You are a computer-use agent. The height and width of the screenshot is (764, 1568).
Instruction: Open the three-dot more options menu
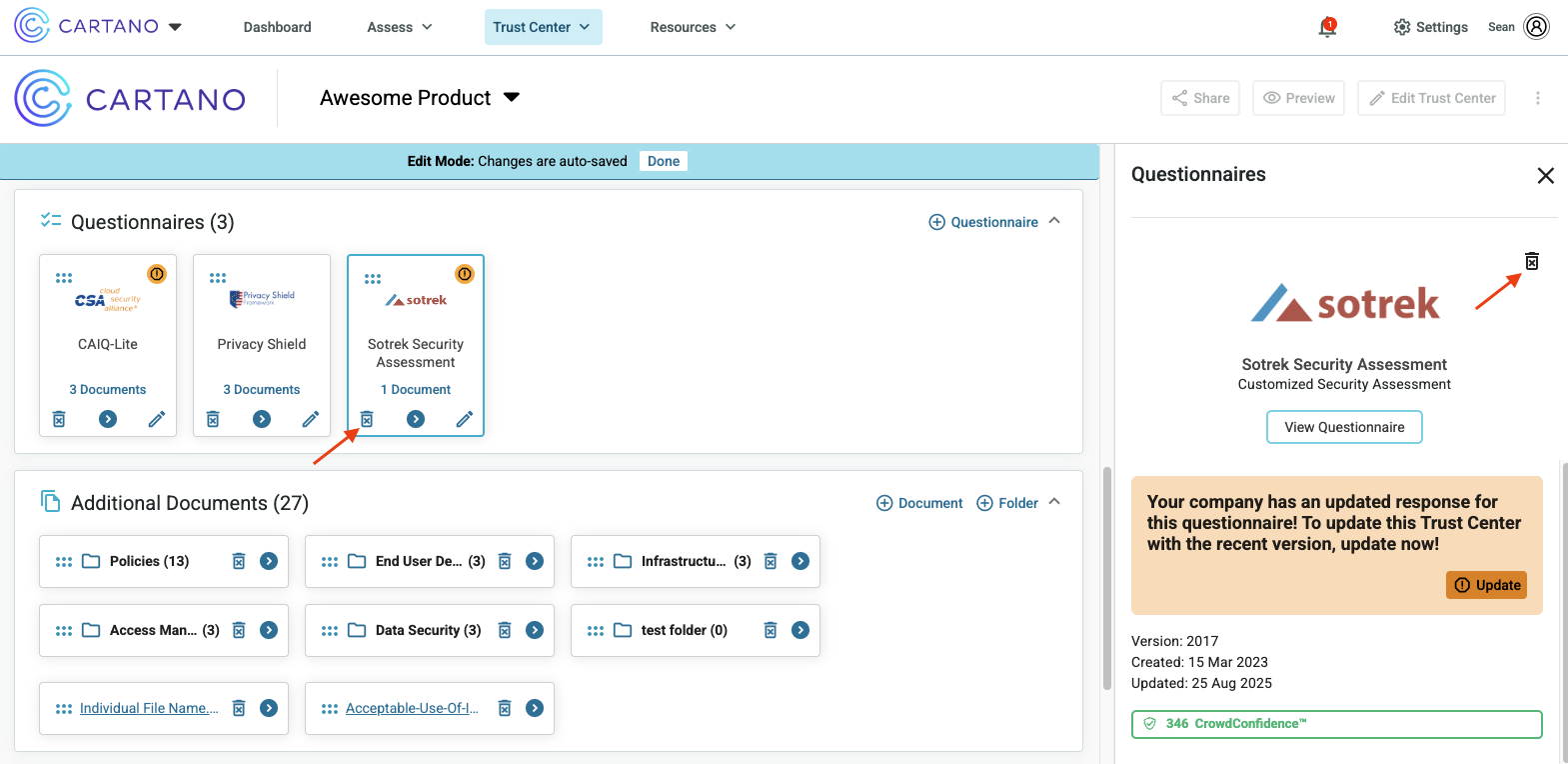pos(1538,98)
